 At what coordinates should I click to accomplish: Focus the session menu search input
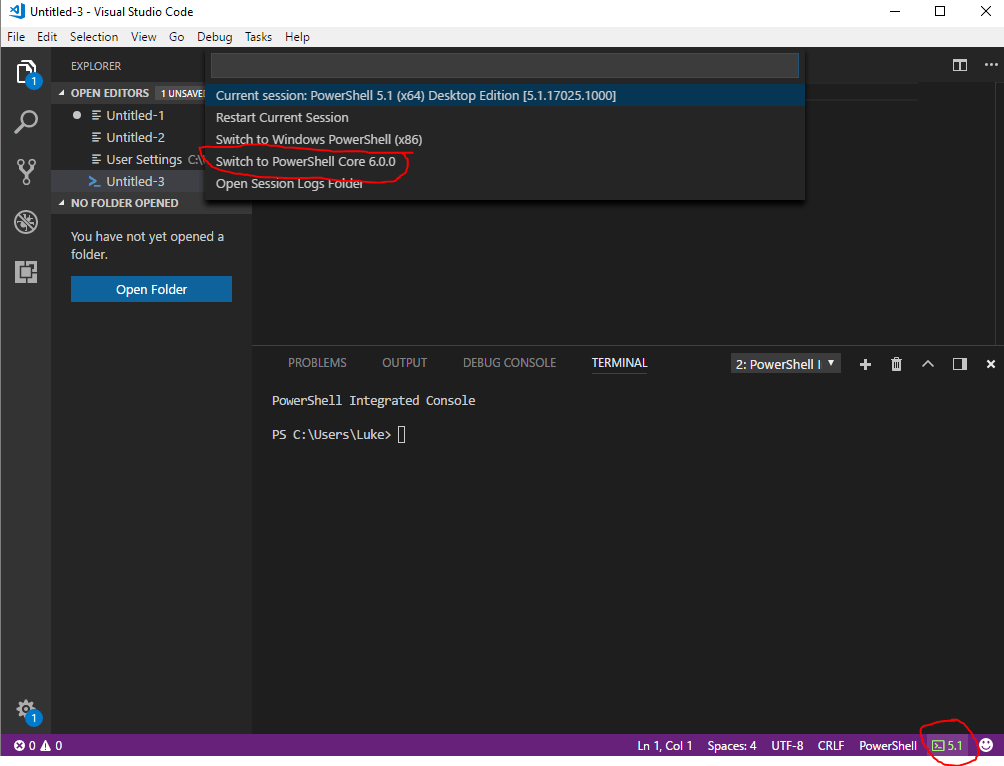pos(505,65)
